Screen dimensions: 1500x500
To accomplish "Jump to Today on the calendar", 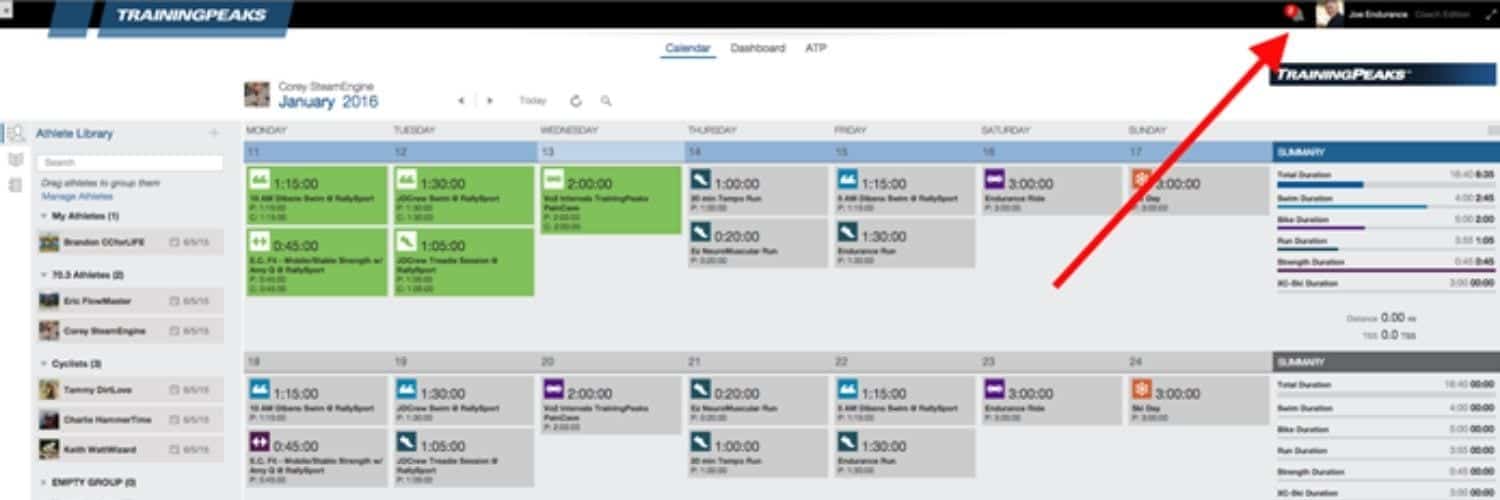I will click(533, 101).
